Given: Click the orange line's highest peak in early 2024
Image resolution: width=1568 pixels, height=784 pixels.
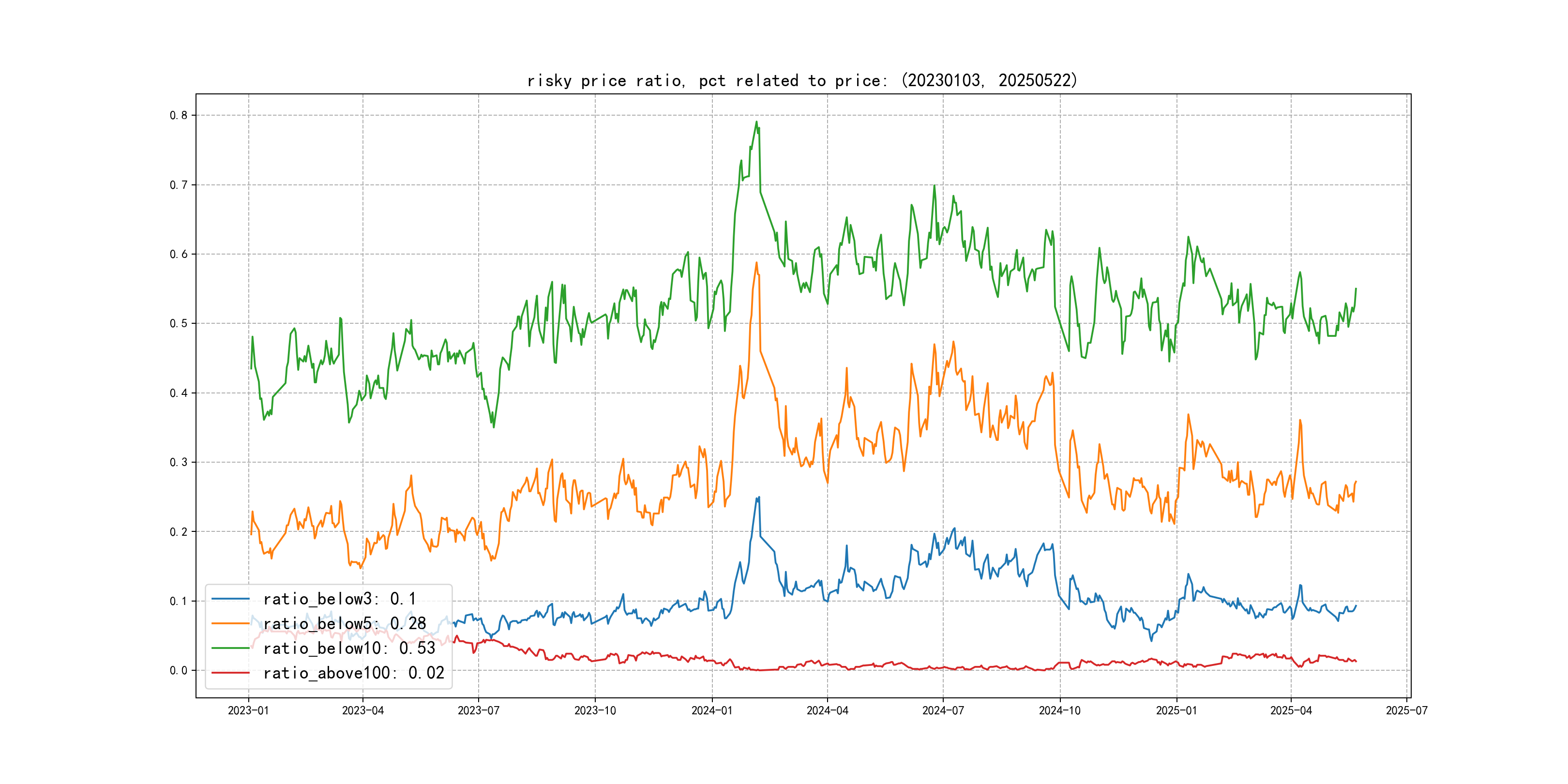Looking at the screenshot, I should [756, 263].
